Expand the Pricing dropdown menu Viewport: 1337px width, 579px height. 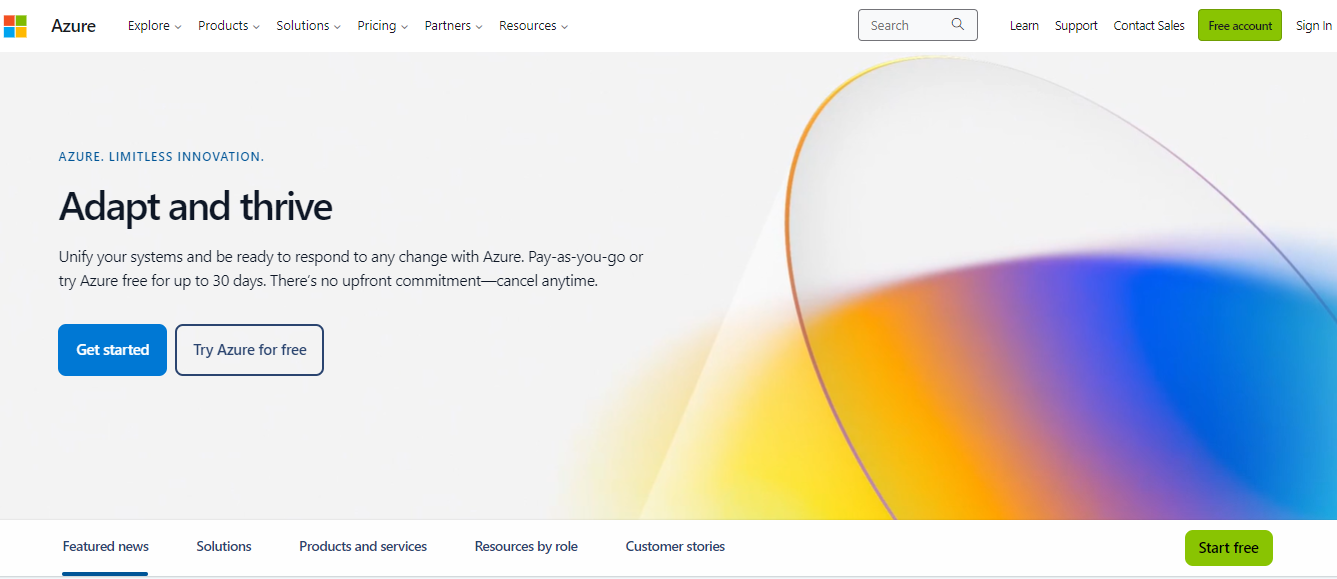pos(383,26)
